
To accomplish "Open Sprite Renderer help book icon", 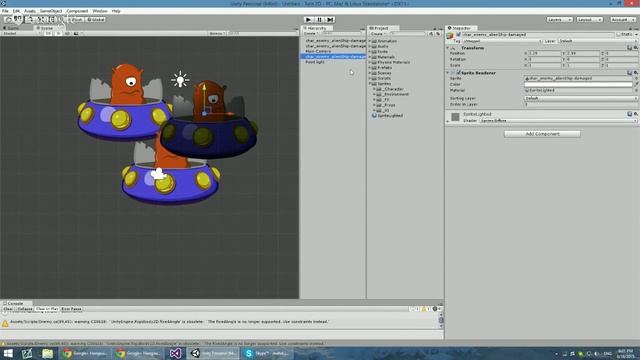I will [x=629, y=73].
